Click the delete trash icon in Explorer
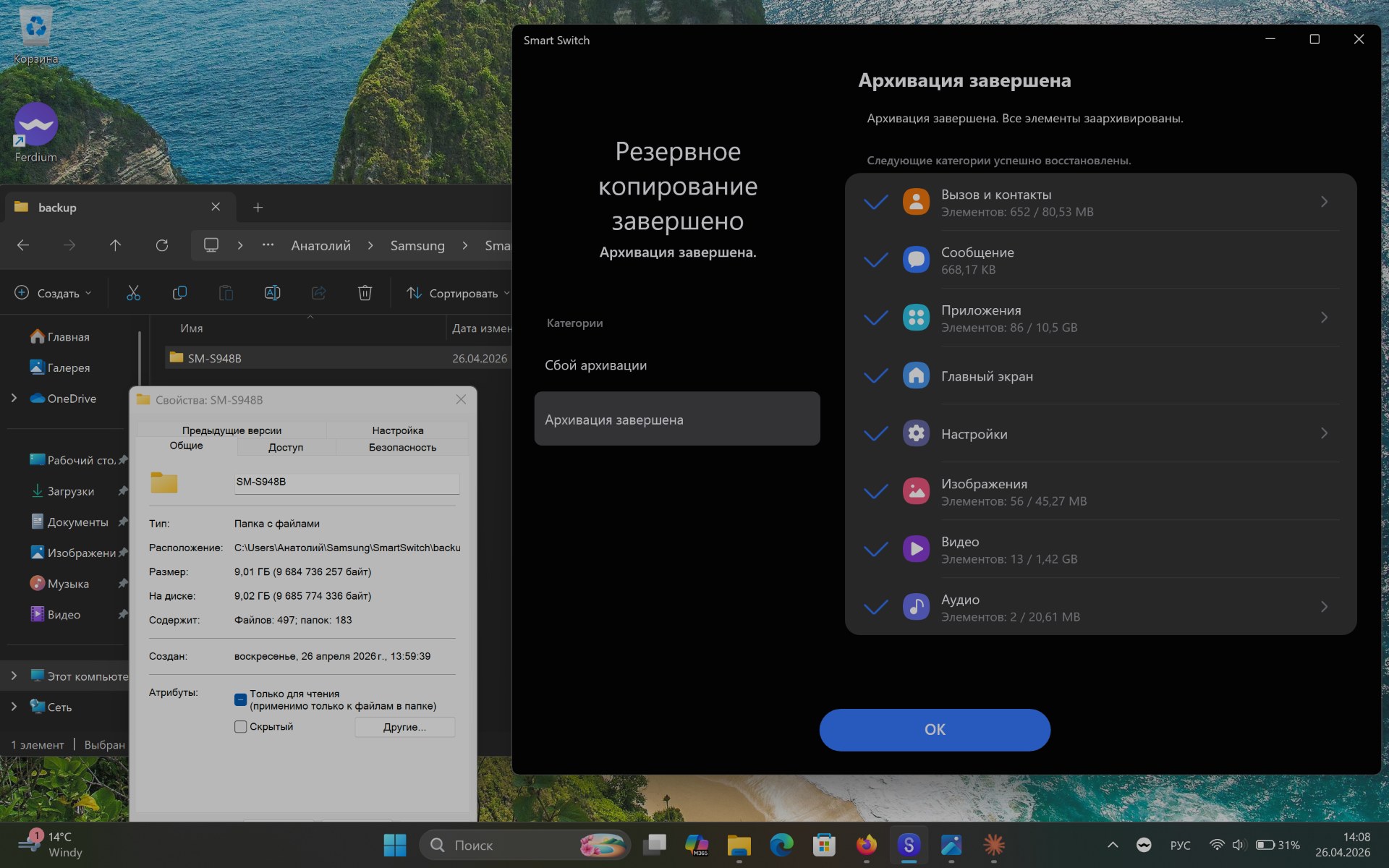The width and height of the screenshot is (1389, 868). pos(365,293)
